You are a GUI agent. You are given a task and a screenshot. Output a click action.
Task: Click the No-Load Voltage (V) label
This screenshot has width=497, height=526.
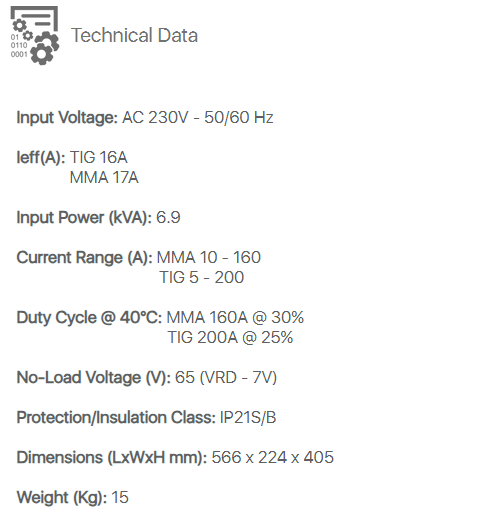click(x=94, y=378)
